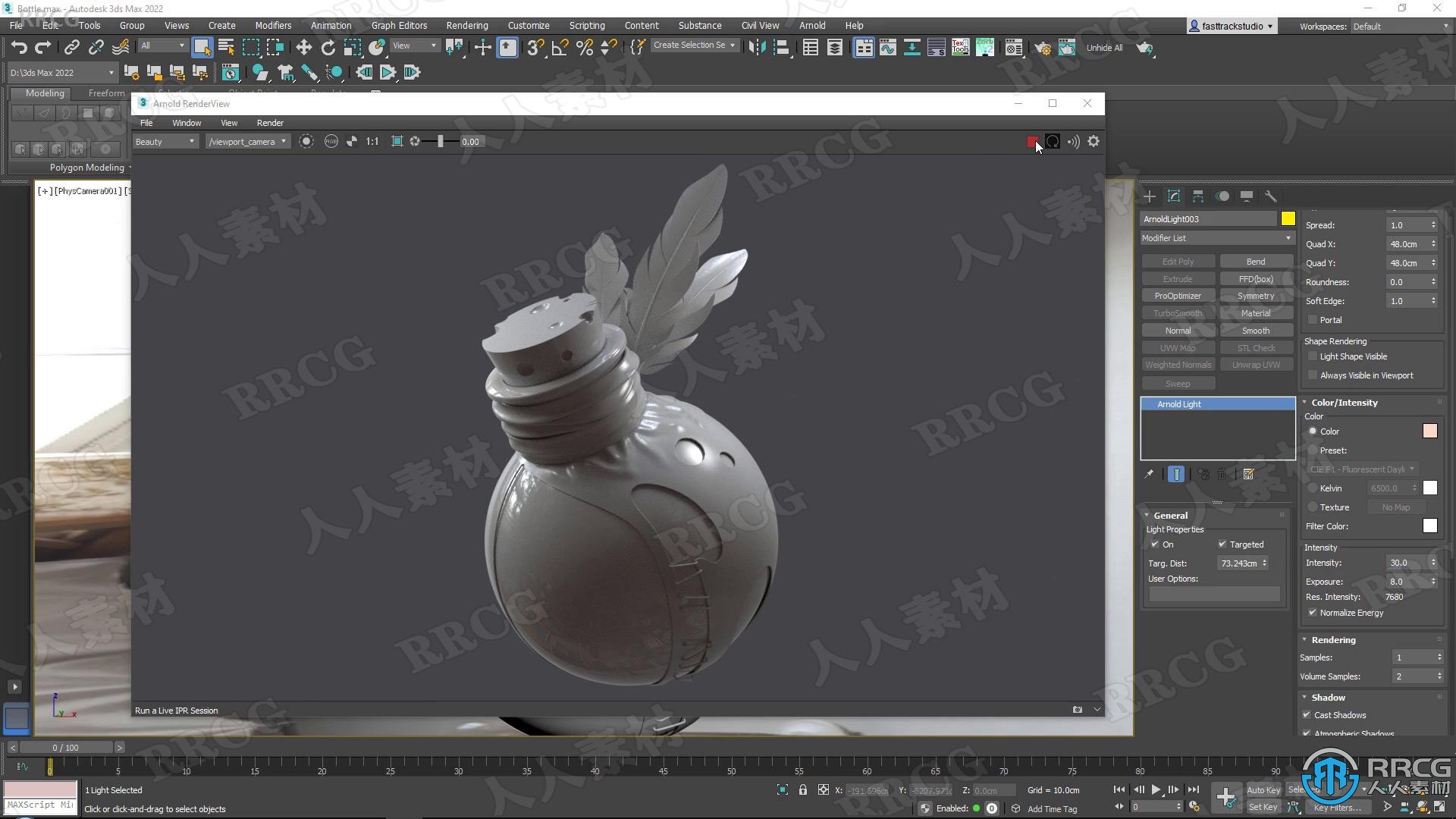This screenshot has width=1456, height=819.
Task: Click the snapshot icon in RenderView status bar
Action: (x=1077, y=710)
